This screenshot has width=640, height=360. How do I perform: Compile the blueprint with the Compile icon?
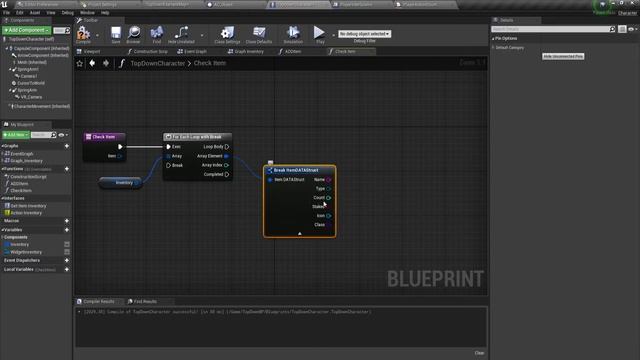[x=83, y=33]
